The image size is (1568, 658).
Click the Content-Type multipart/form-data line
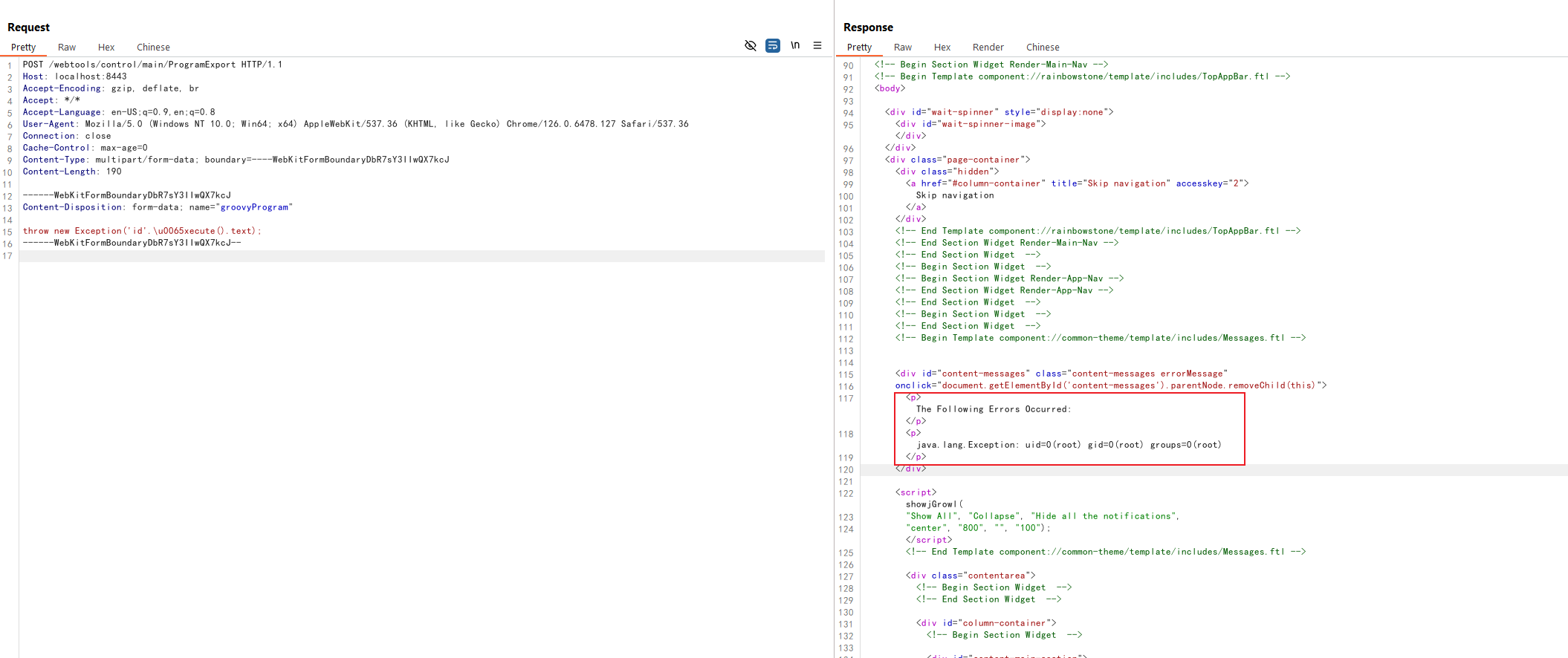(x=236, y=160)
